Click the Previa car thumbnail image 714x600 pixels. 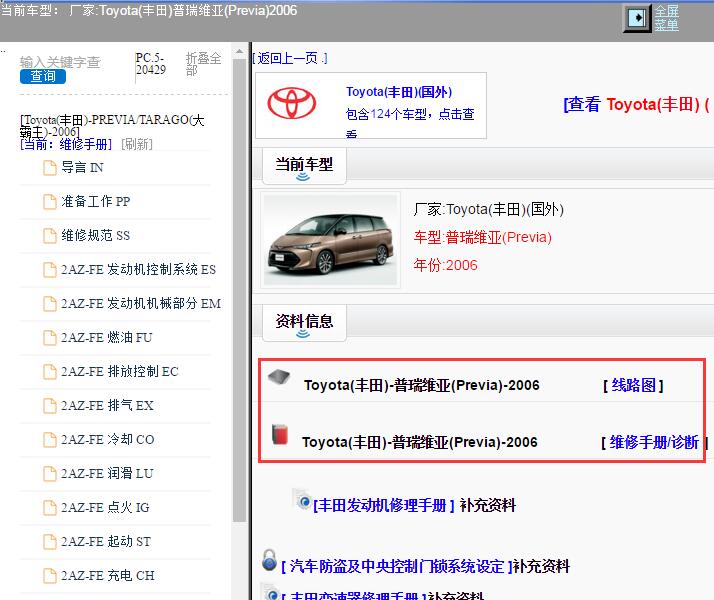click(x=331, y=240)
